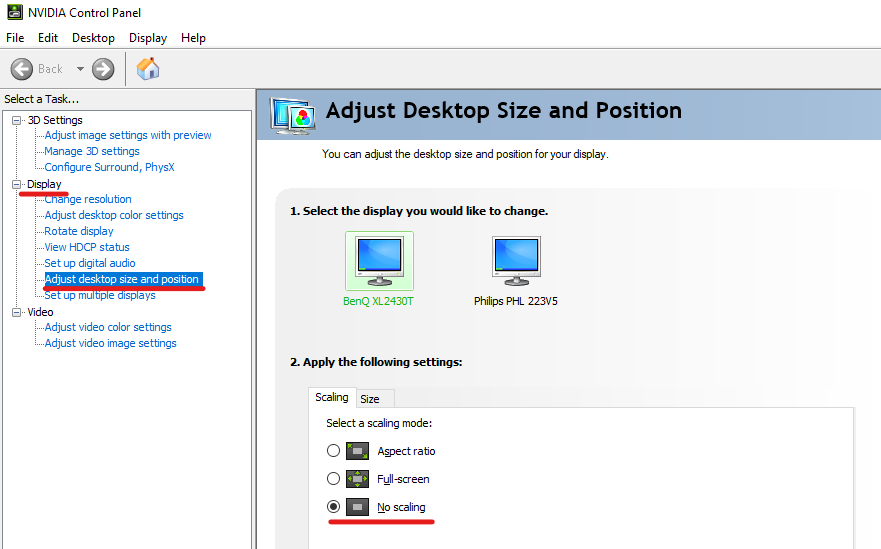Click the Forward arrow button

[x=103, y=69]
